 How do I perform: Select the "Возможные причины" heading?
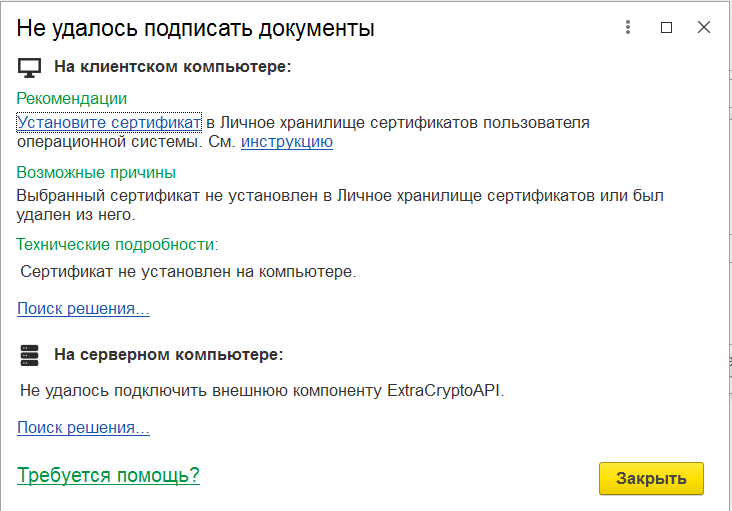96,172
